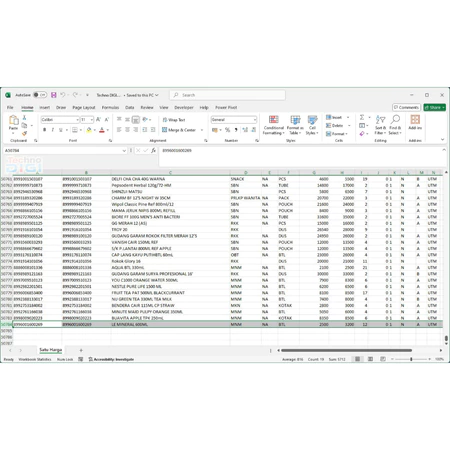Switch to the Insert tab
Image resolution: width=450 pixels, height=450 pixels.
tap(45, 107)
